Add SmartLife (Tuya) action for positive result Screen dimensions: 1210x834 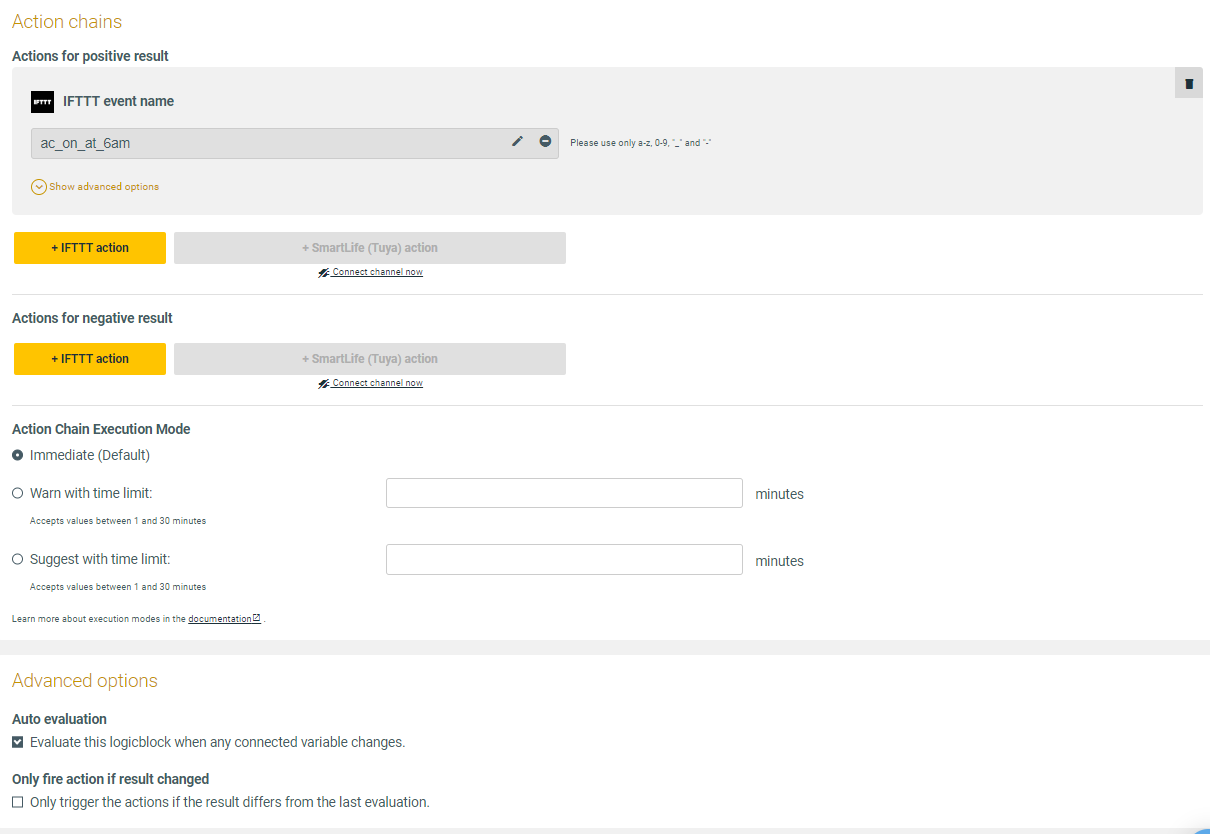370,248
